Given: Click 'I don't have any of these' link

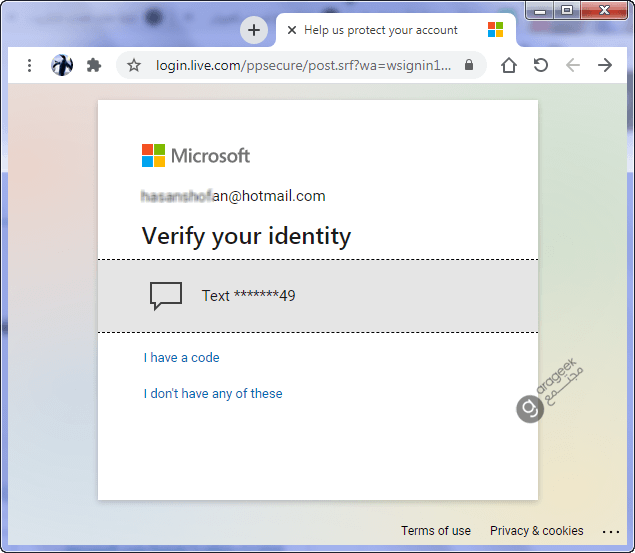Looking at the screenshot, I should point(213,393).
